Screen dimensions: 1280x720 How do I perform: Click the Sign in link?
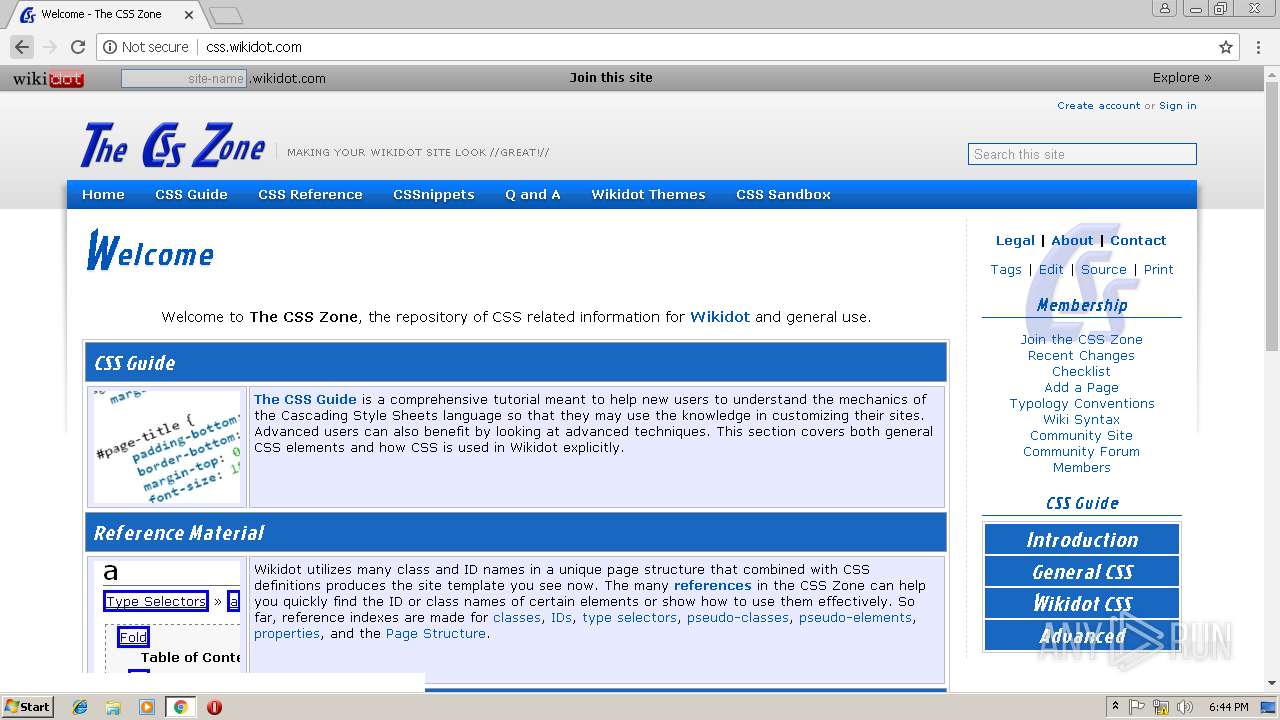click(x=1177, y=105)
